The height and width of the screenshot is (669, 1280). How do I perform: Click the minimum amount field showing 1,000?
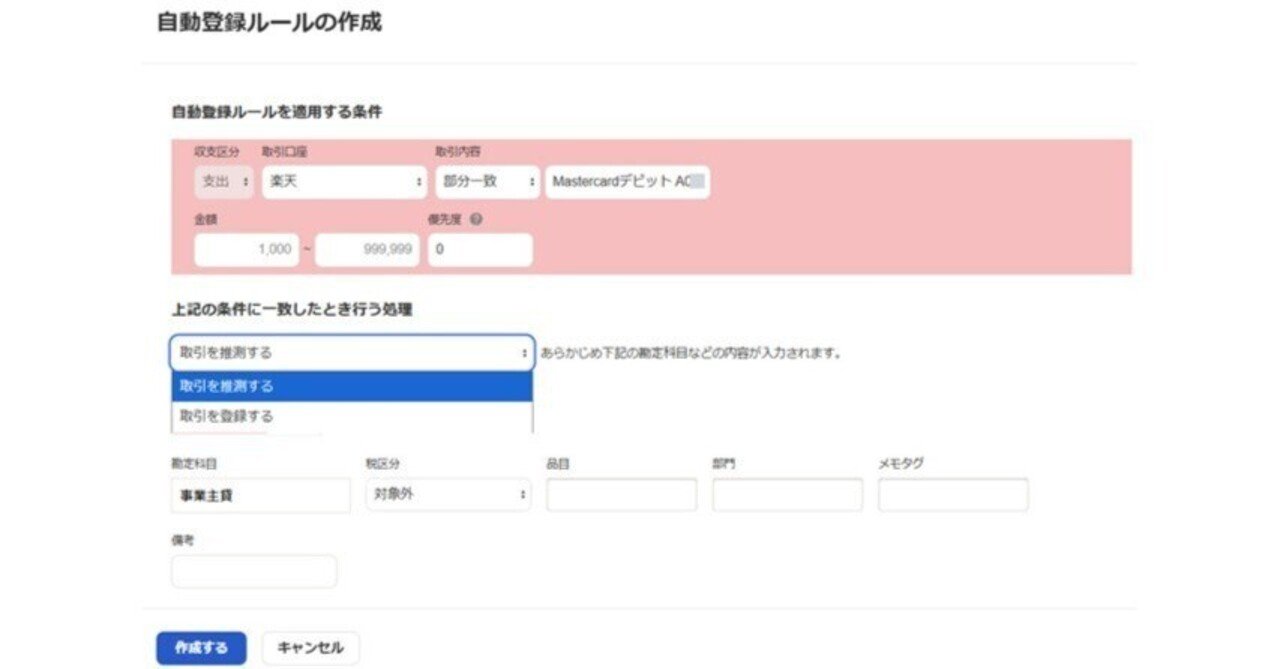(x=246, y=250)
